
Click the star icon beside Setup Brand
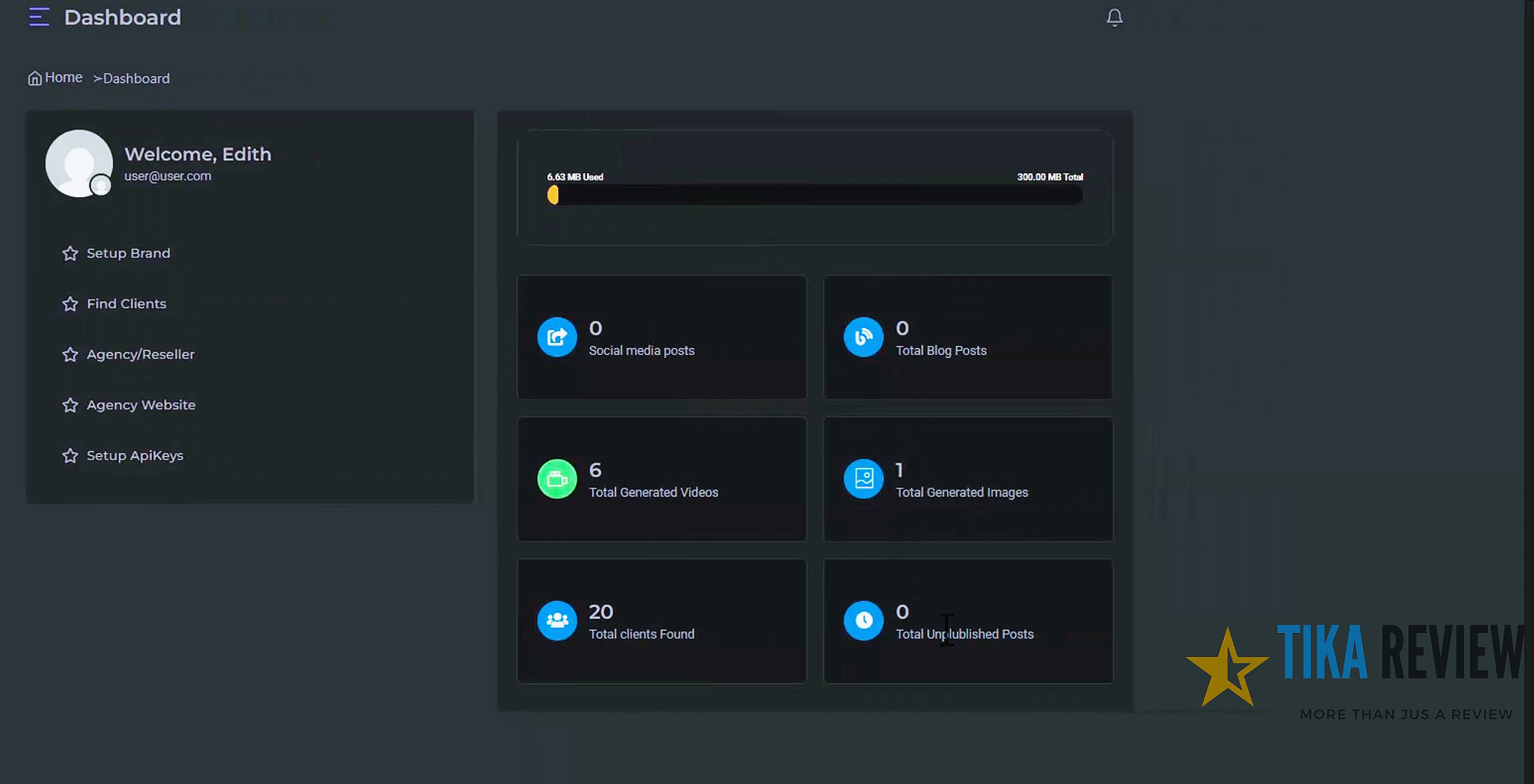click(70, 253)
